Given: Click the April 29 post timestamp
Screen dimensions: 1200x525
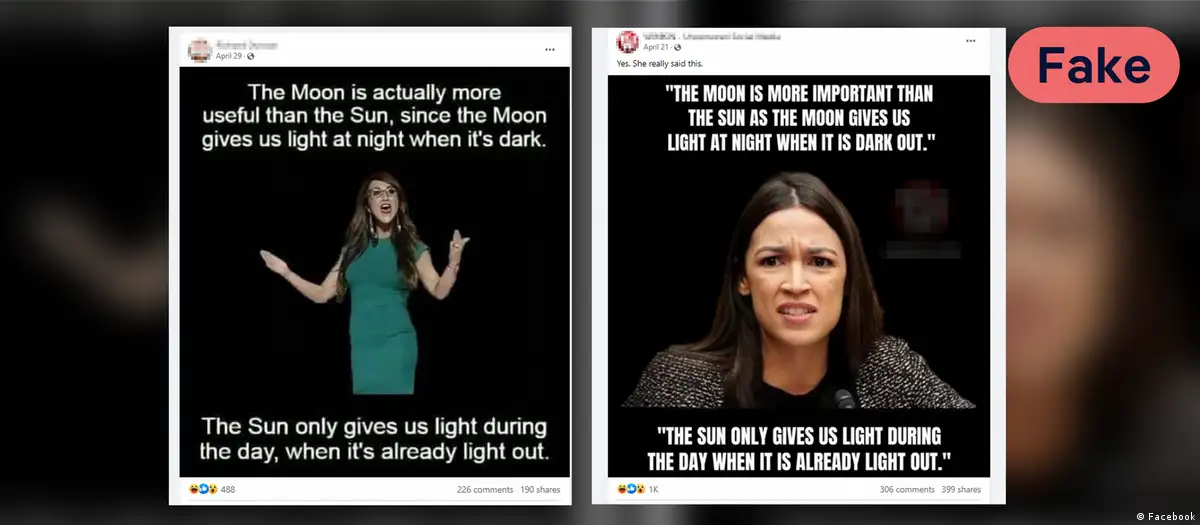Looking at the screenshot, I should tap(229, 56).
